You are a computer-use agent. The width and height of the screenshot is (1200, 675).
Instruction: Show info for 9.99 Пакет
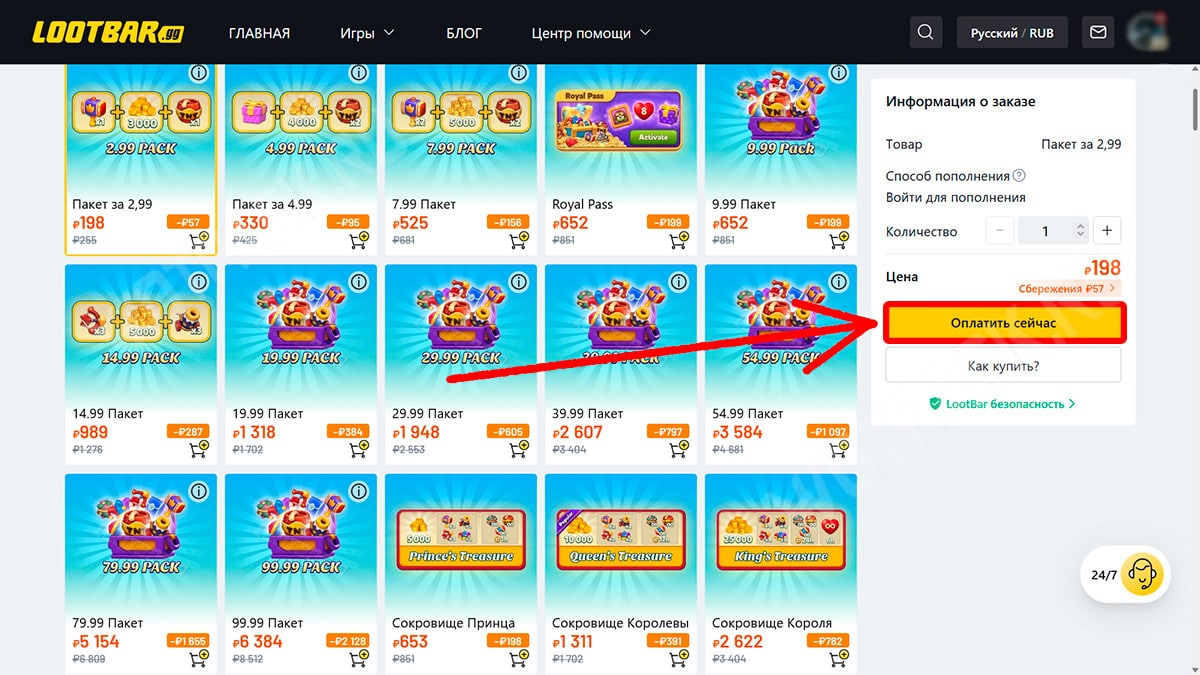(838, 73)
